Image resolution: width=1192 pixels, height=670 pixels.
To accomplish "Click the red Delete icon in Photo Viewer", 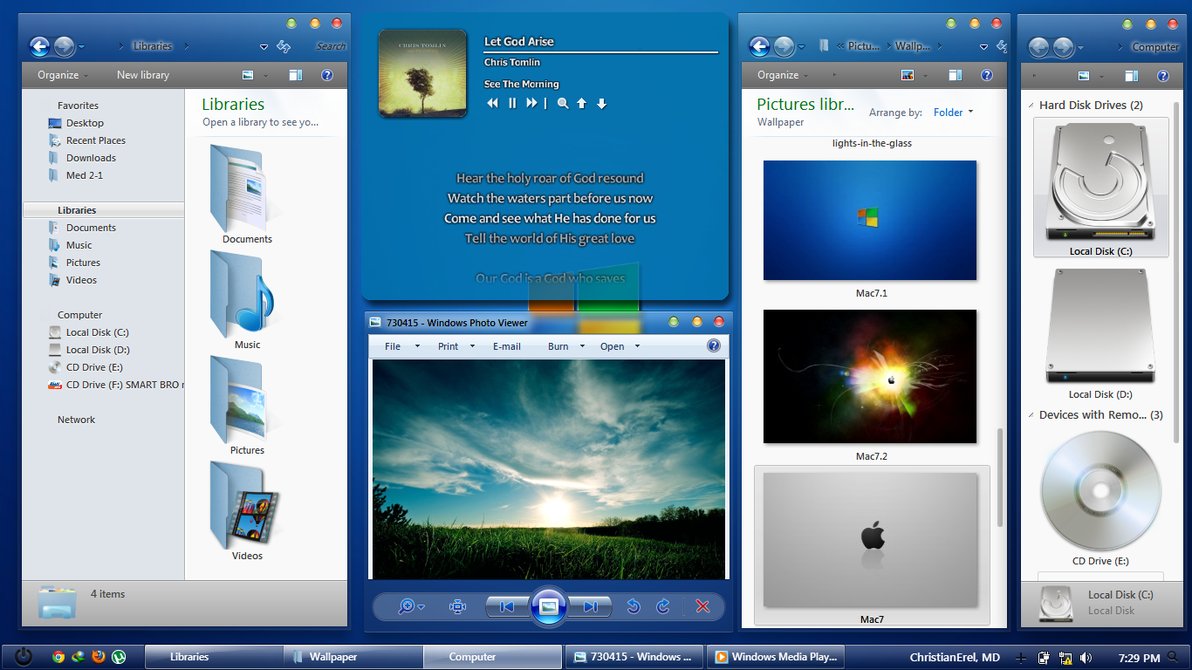I will click(702, 606).
